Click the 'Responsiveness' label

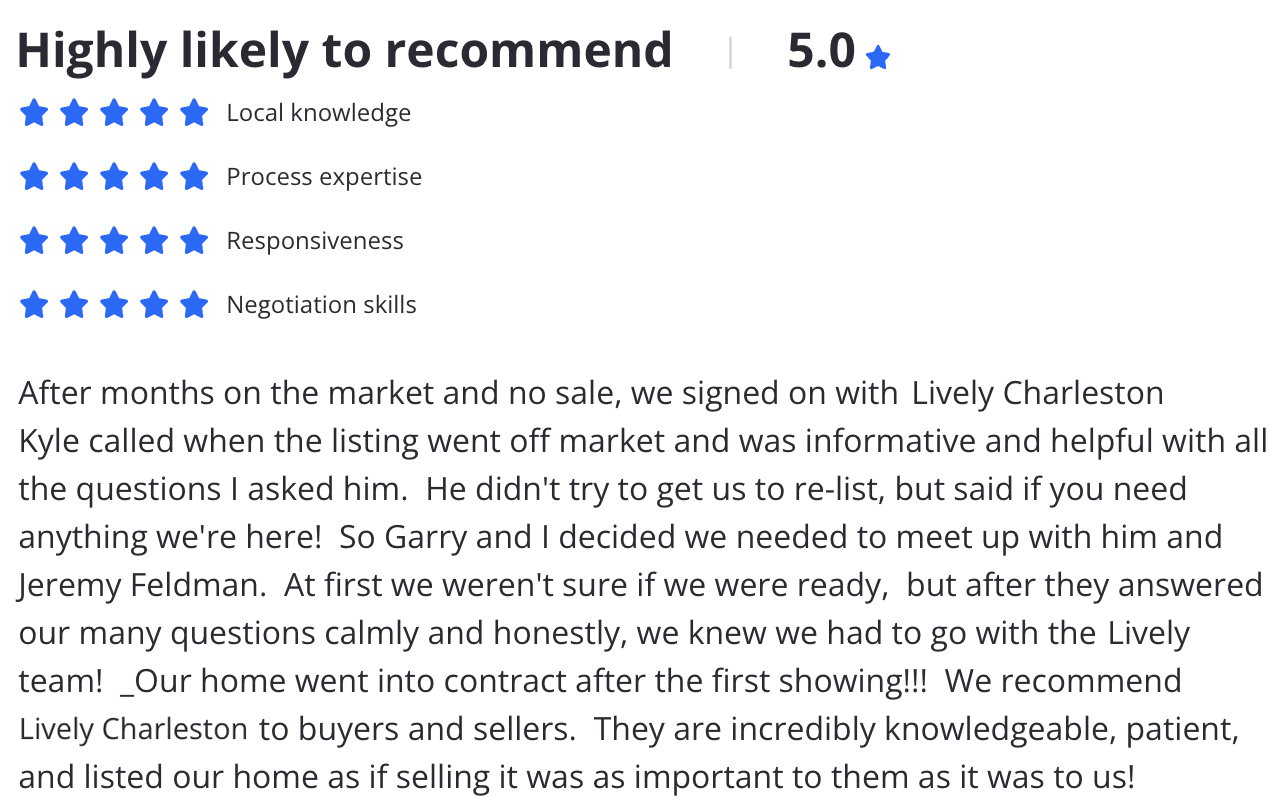(x=315, y=241)
